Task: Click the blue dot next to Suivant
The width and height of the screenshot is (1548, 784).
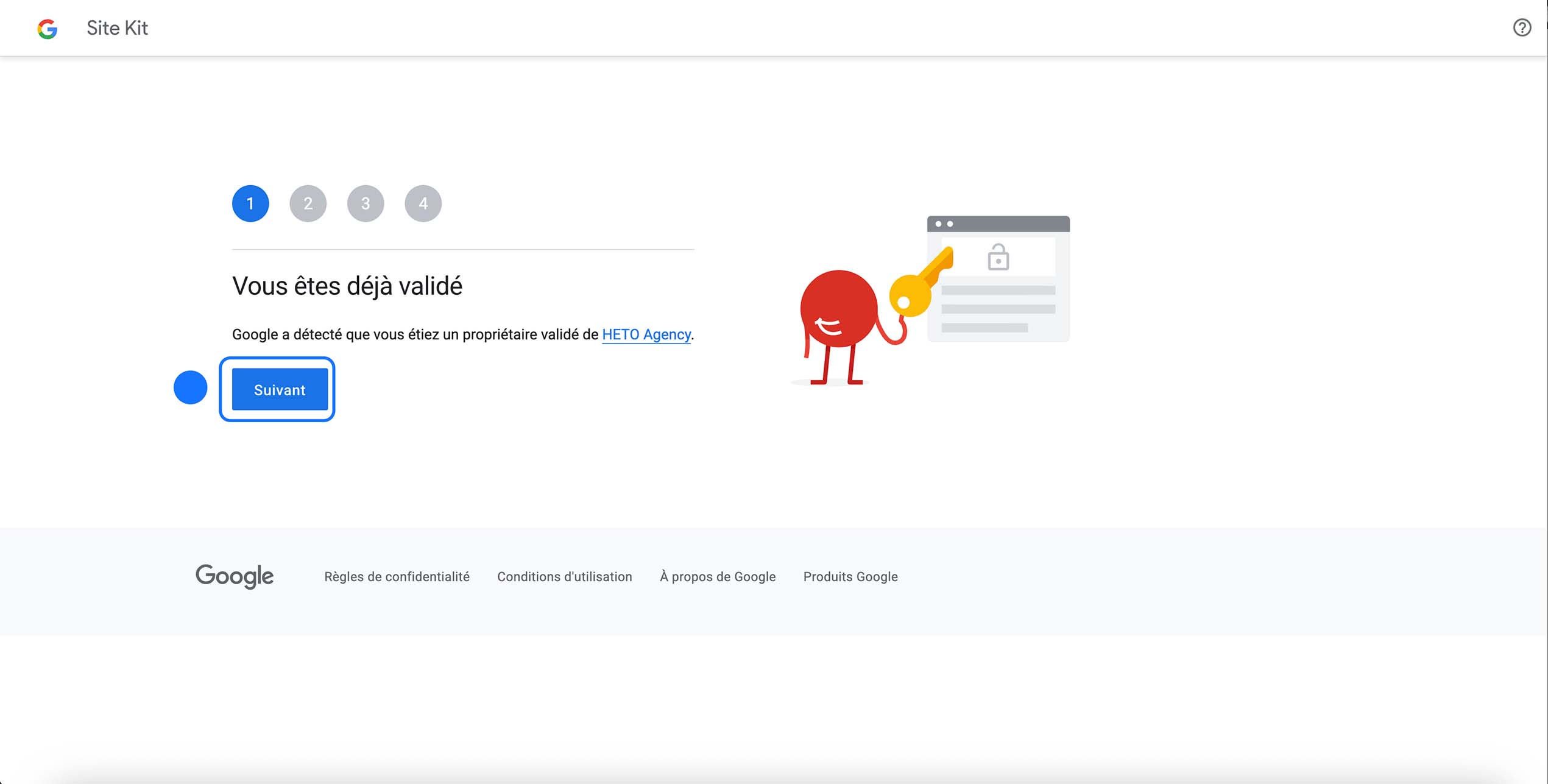Action: (x=190, y=387)
